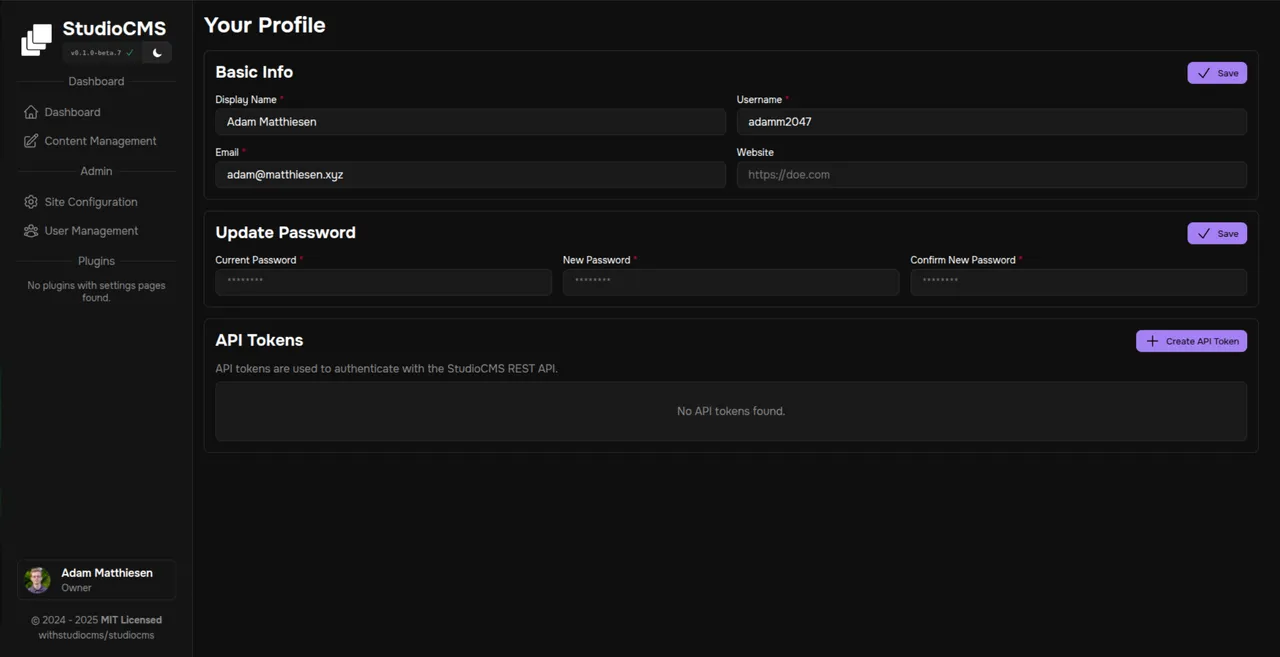Click the v0.1.0-beta.7 version badge
The height and width of the screenshot is (657, 1280).
click(97, 52)
